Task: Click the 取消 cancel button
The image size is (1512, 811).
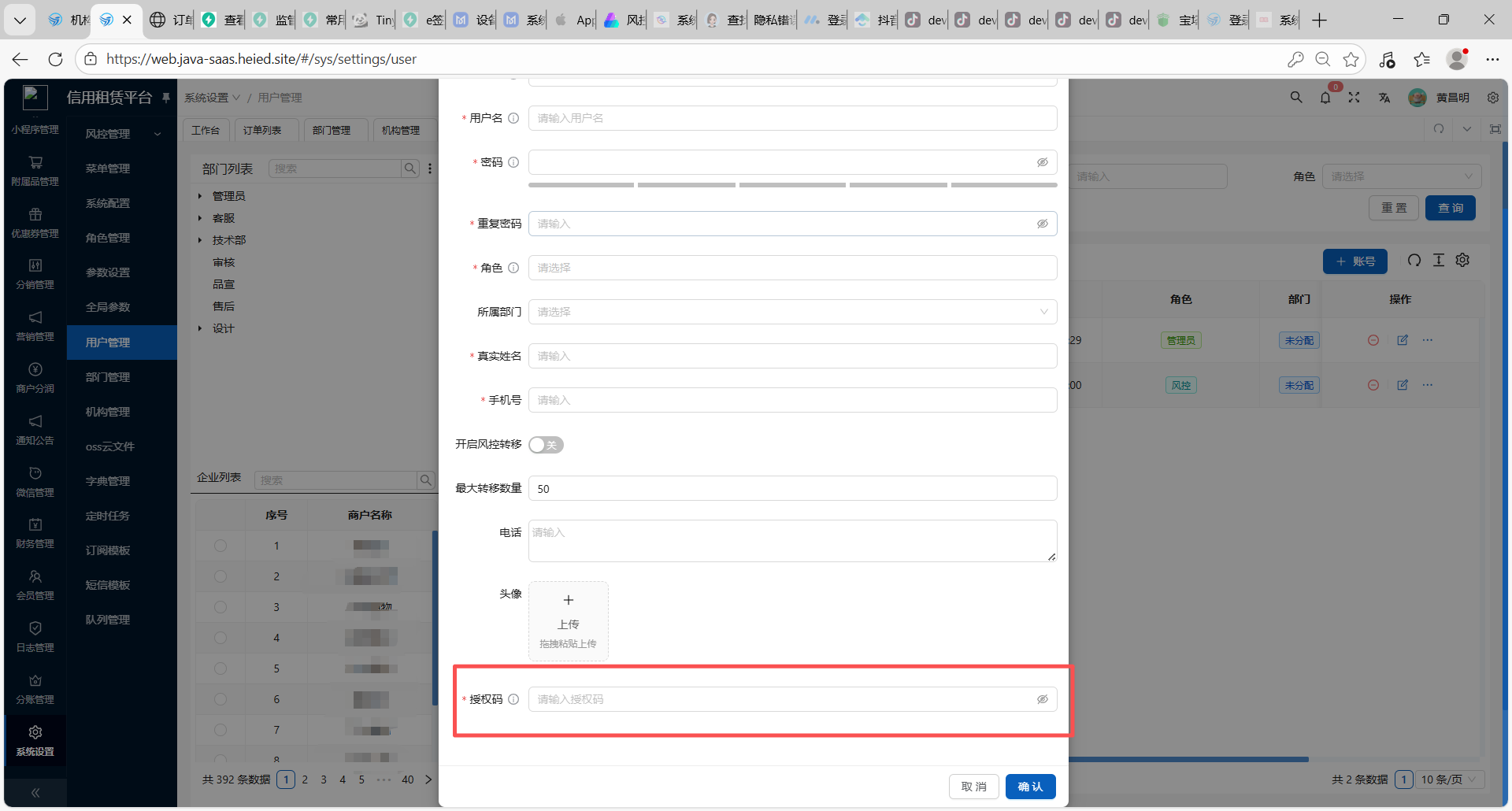Action: [973, 787]
